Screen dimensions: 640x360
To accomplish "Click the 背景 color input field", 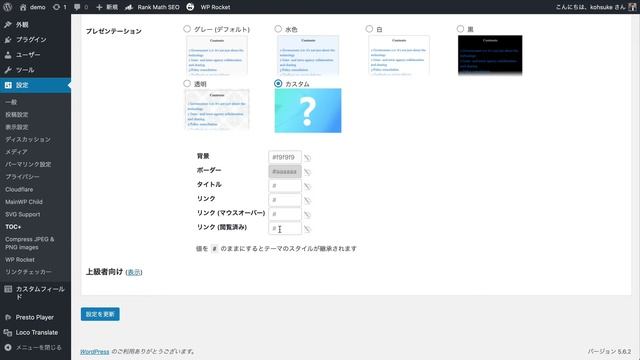I will [x=285, y=157].
